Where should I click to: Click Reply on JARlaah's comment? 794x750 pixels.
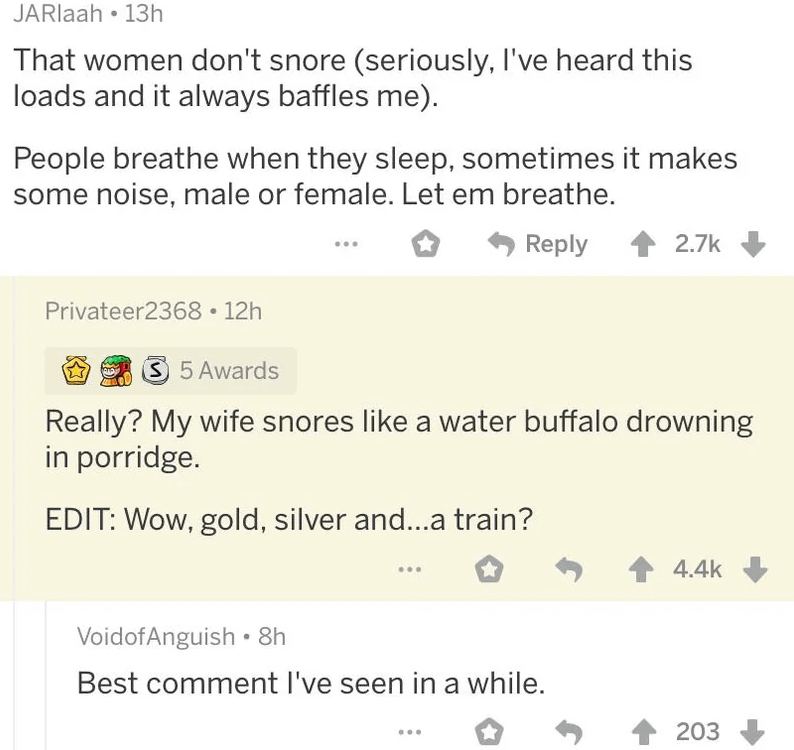(537, 244)
